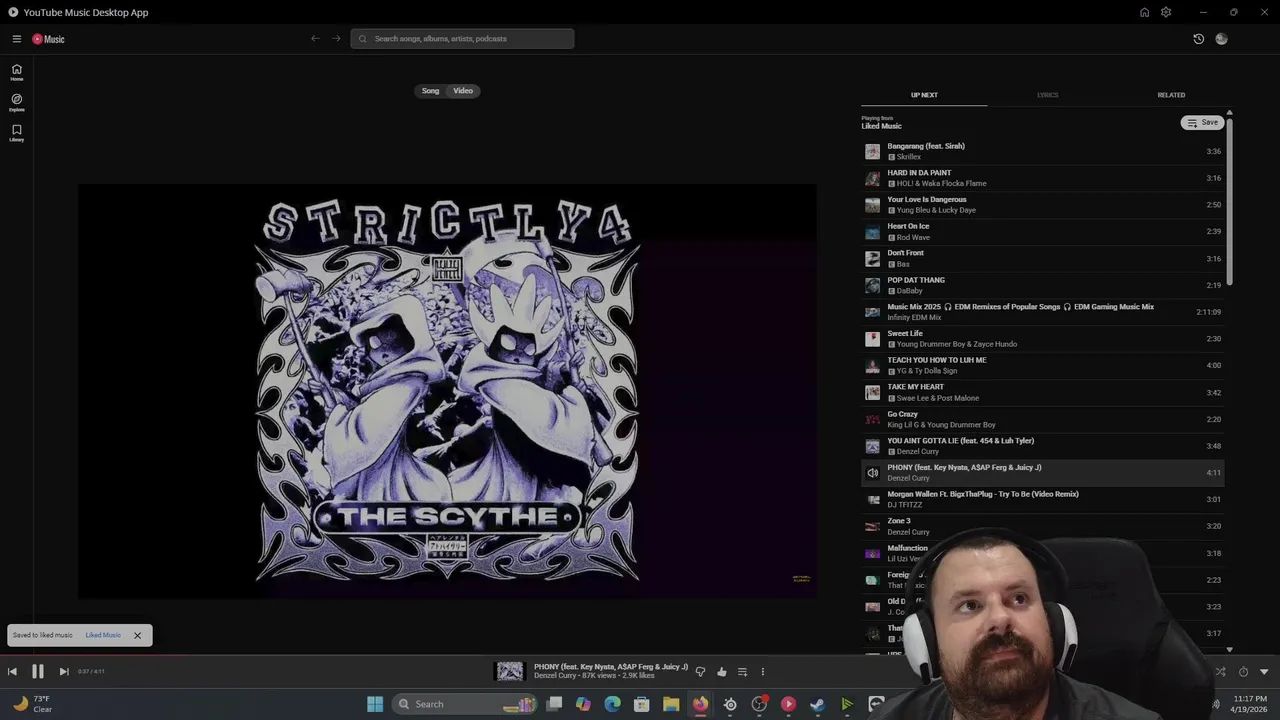Open the Library section in sidebar

(16, 133)
